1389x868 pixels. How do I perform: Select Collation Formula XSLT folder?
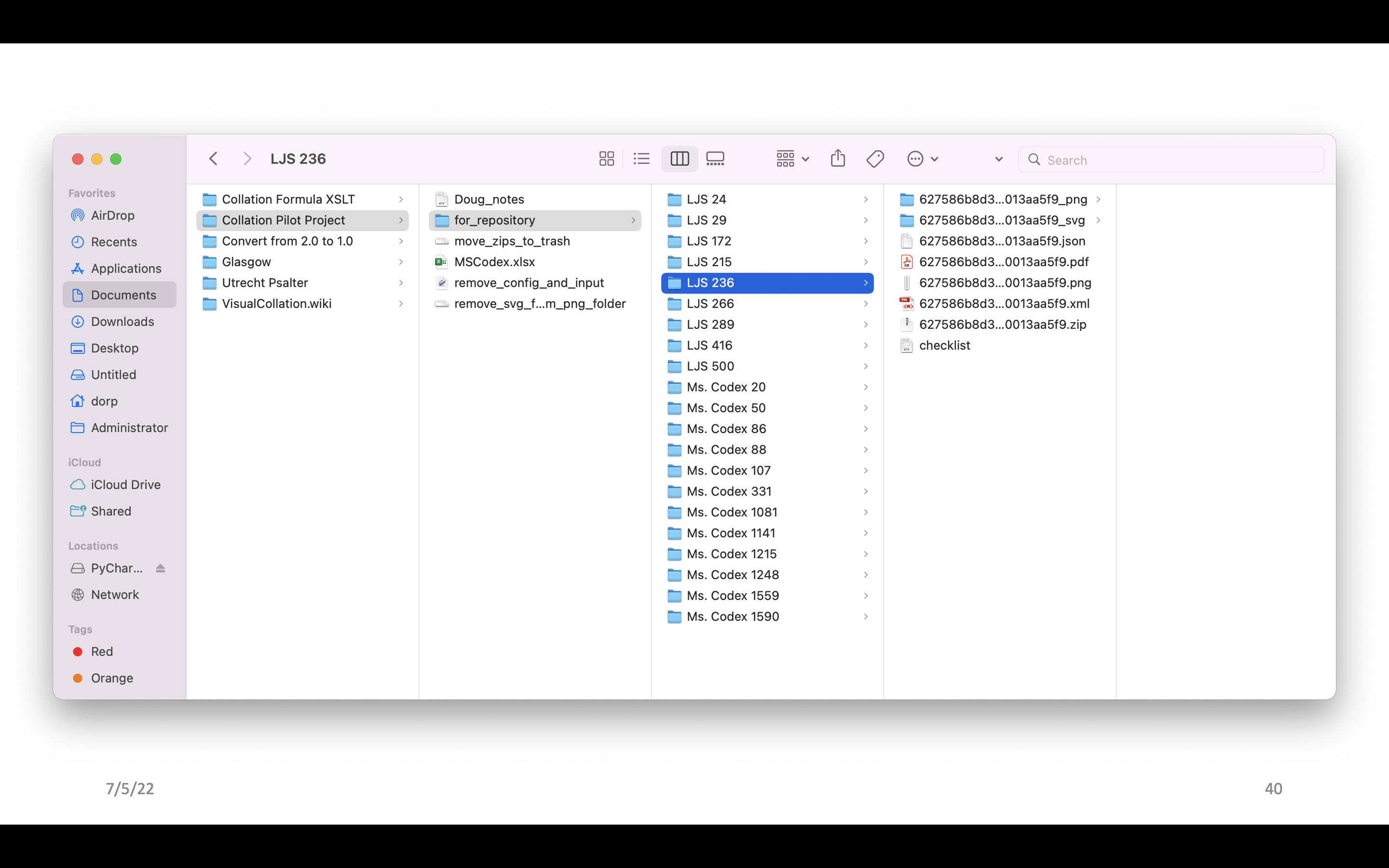(x=302, y=199)
